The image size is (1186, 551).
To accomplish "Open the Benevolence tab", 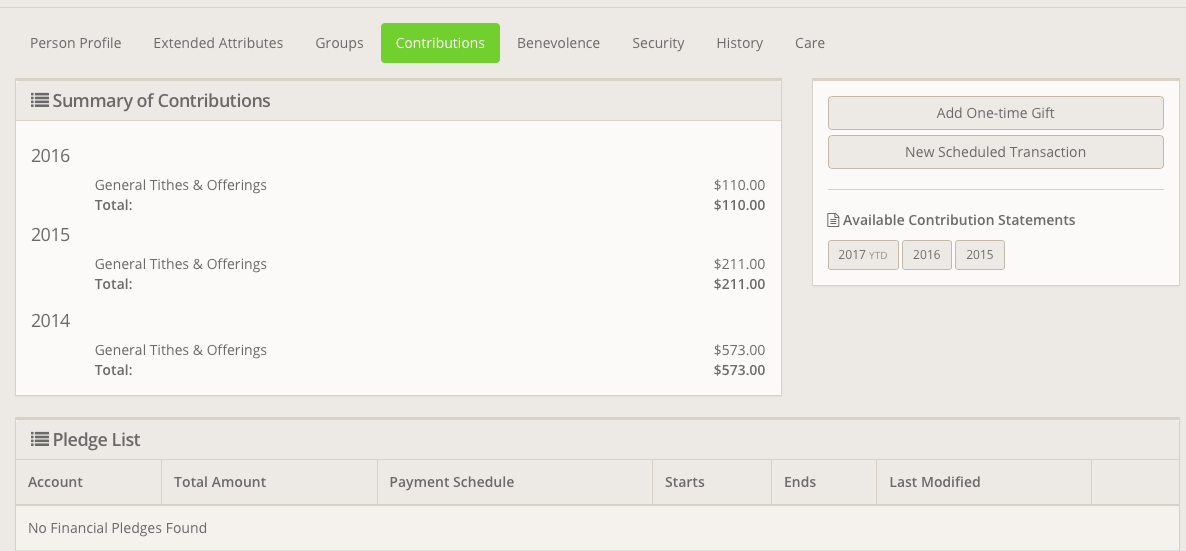I will point(558,43).
